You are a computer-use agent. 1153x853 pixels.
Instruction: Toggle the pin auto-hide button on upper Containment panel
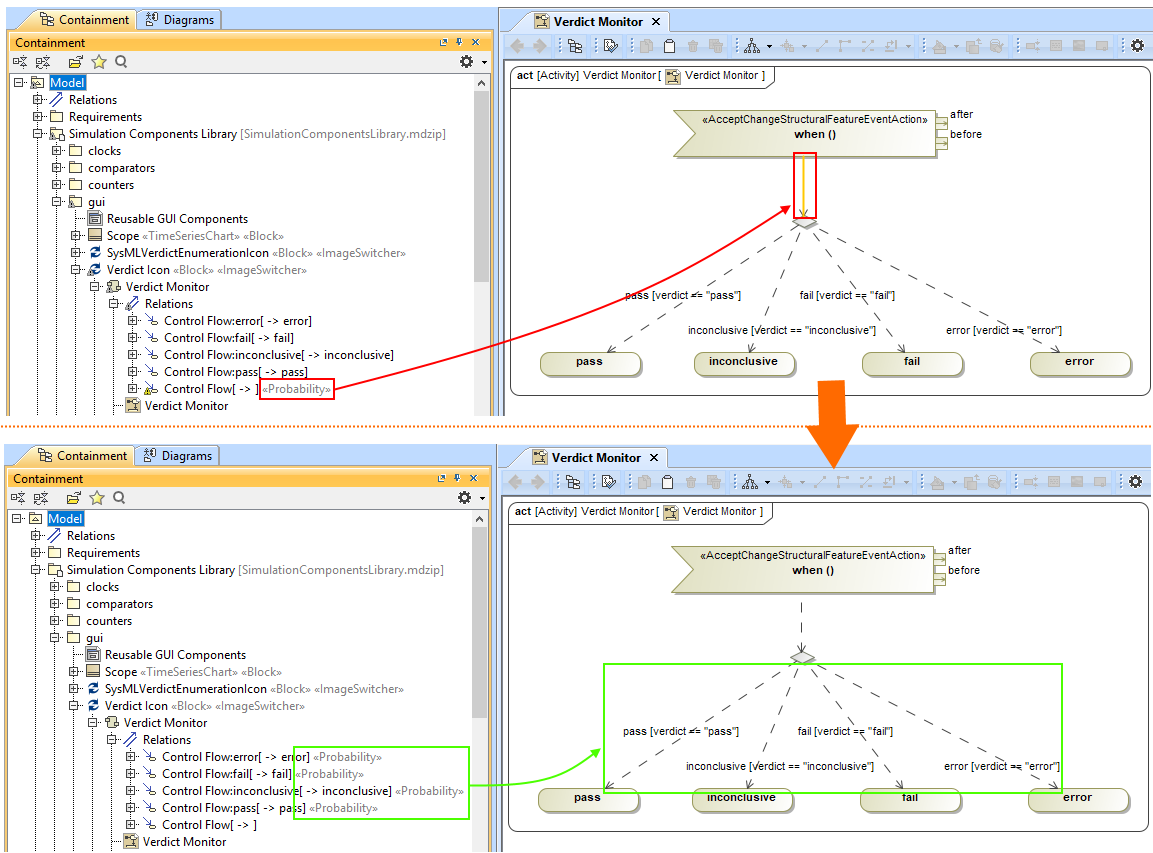coord(459,43)
